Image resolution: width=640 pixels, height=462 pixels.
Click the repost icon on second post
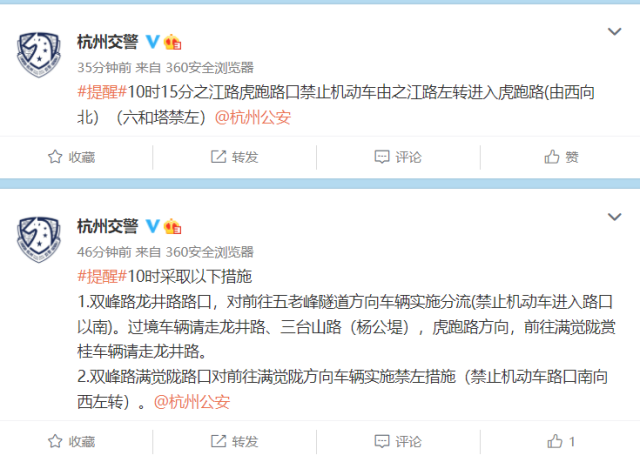click(218, 441)
